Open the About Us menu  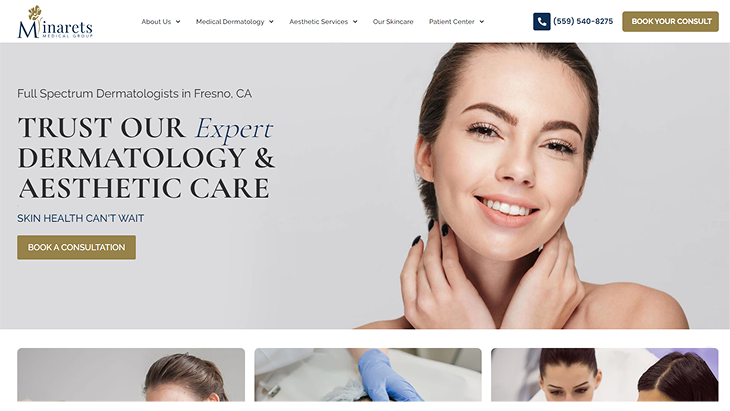coord(156,21)
